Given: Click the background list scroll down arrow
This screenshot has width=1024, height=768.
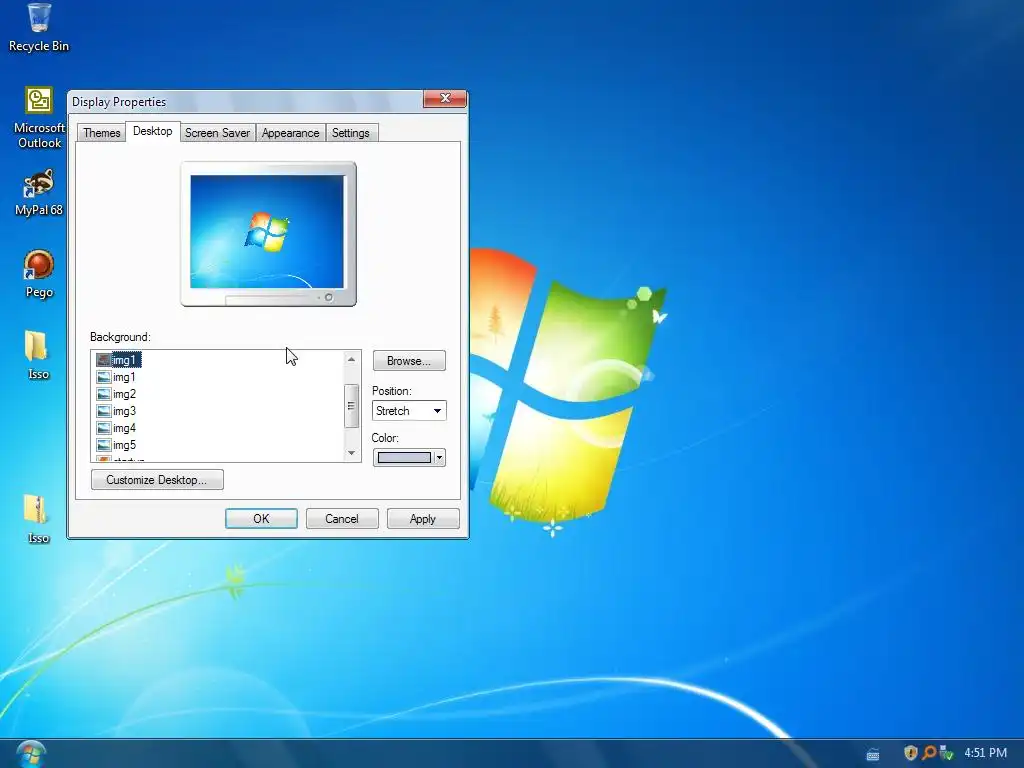Looking at the screenshot, I should 351,453.
